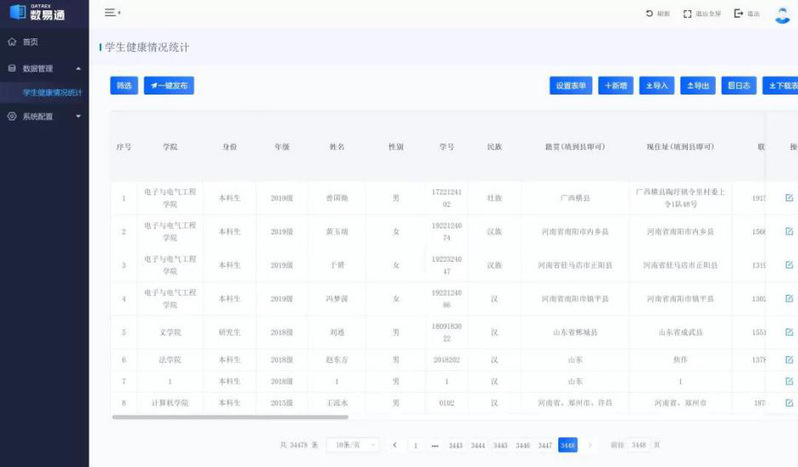Click the hamburger menu collapse icon
Screen dimensions: 798x467
111,13
